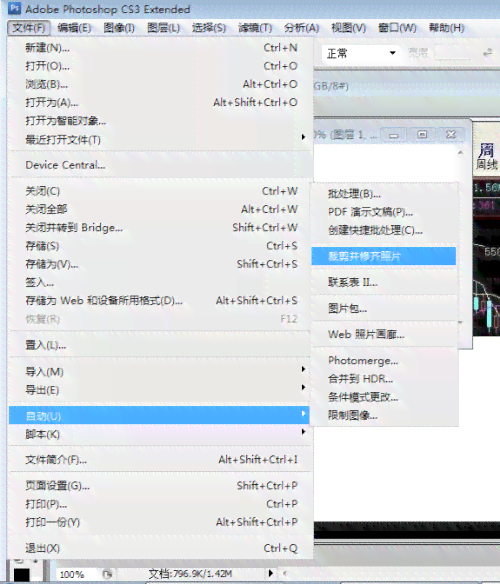Choose 存储为(V)... menu entry
The width and height of the screenshot is (500, 584).
[x=160, y=264]
